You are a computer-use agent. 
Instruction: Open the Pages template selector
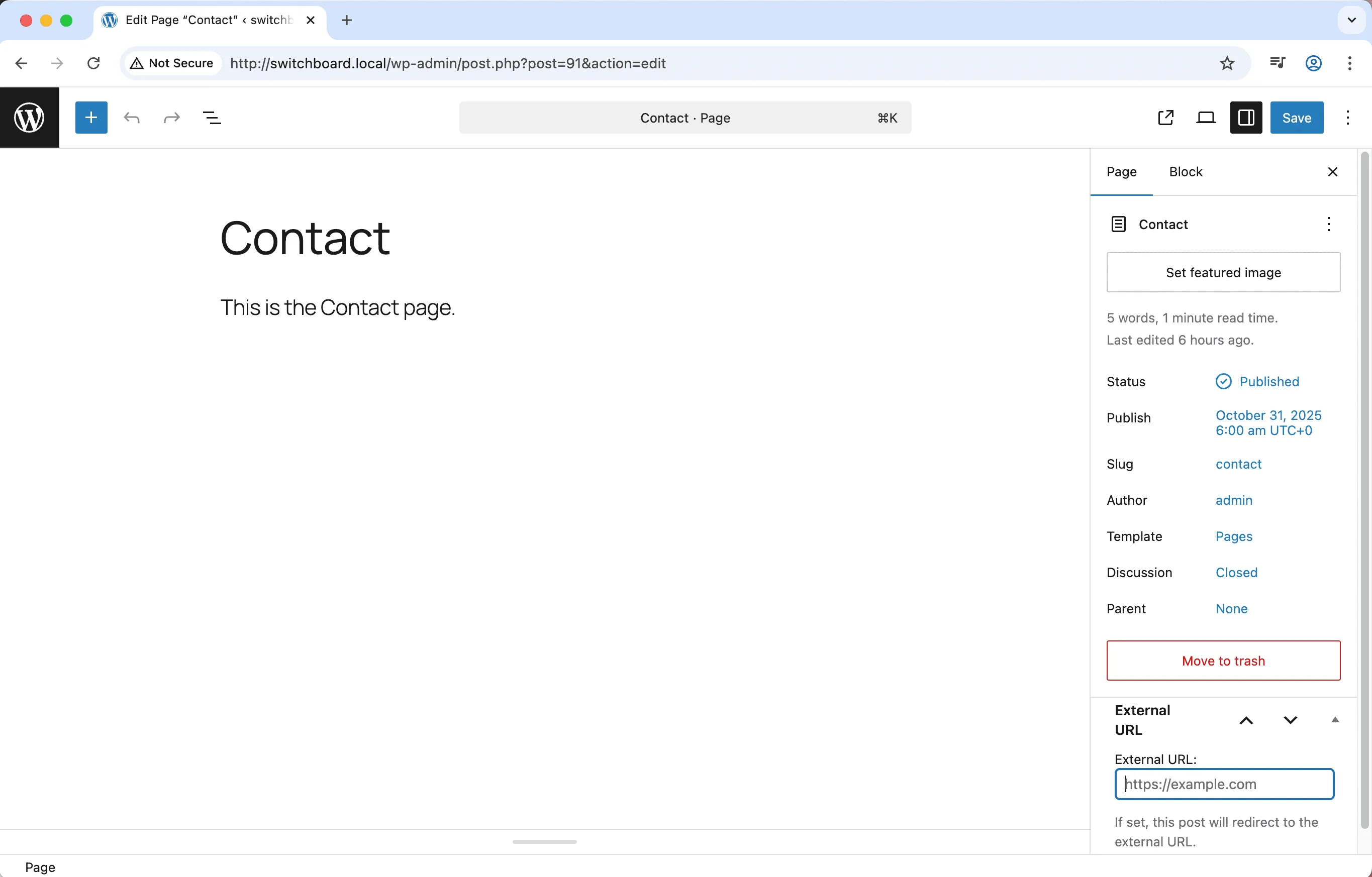tap(1234, 536)
